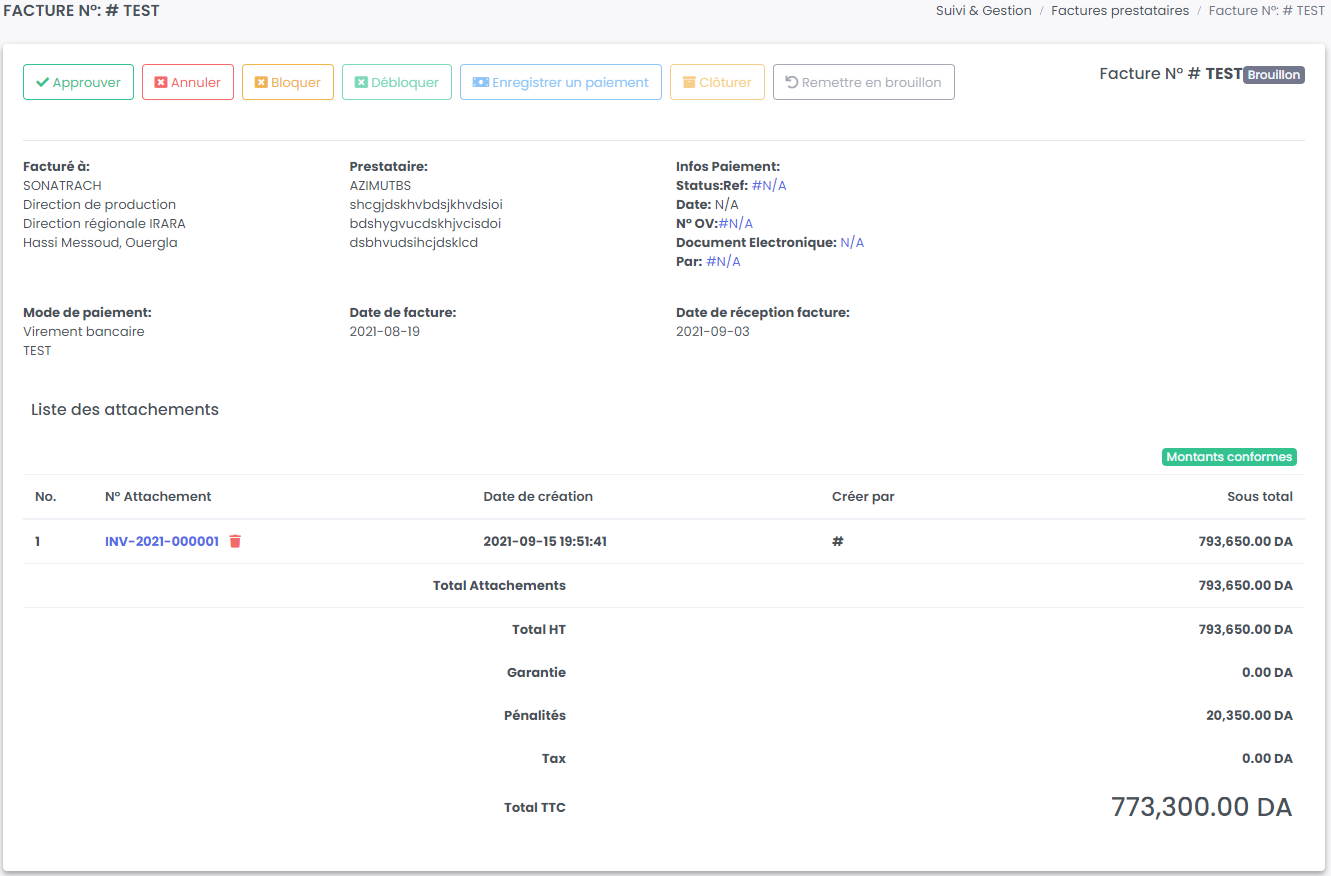Select the Total TTC amount 773,300.00 DA
Image resolution: width=1331 pixels, height=876 pixels.
(x=1201, y=807)
